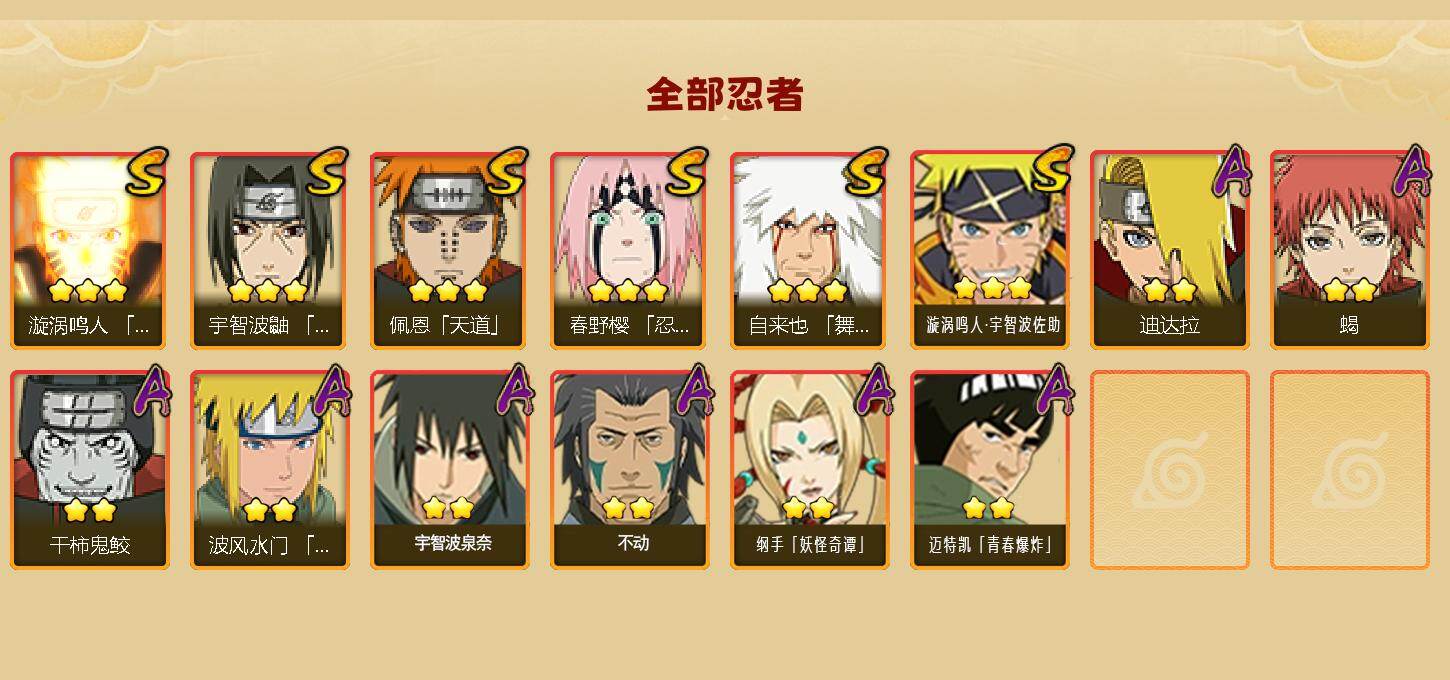
Task: Pick the 迈特凯「青春爆炸」 ninja card
Action: click(x=989, y=470)
